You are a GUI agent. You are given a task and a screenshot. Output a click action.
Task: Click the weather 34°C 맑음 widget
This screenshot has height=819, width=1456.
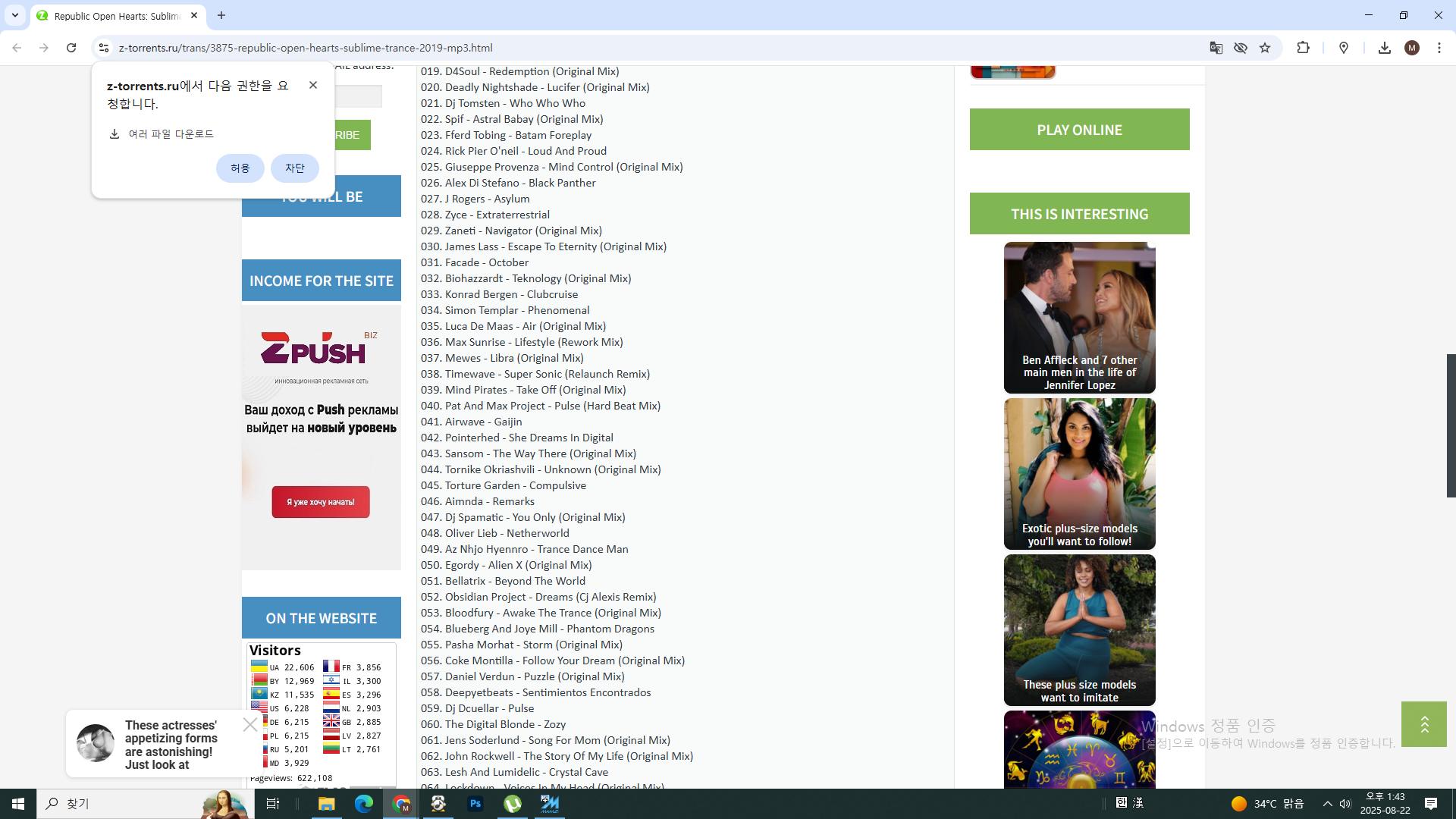click(x=1268, y=804)
